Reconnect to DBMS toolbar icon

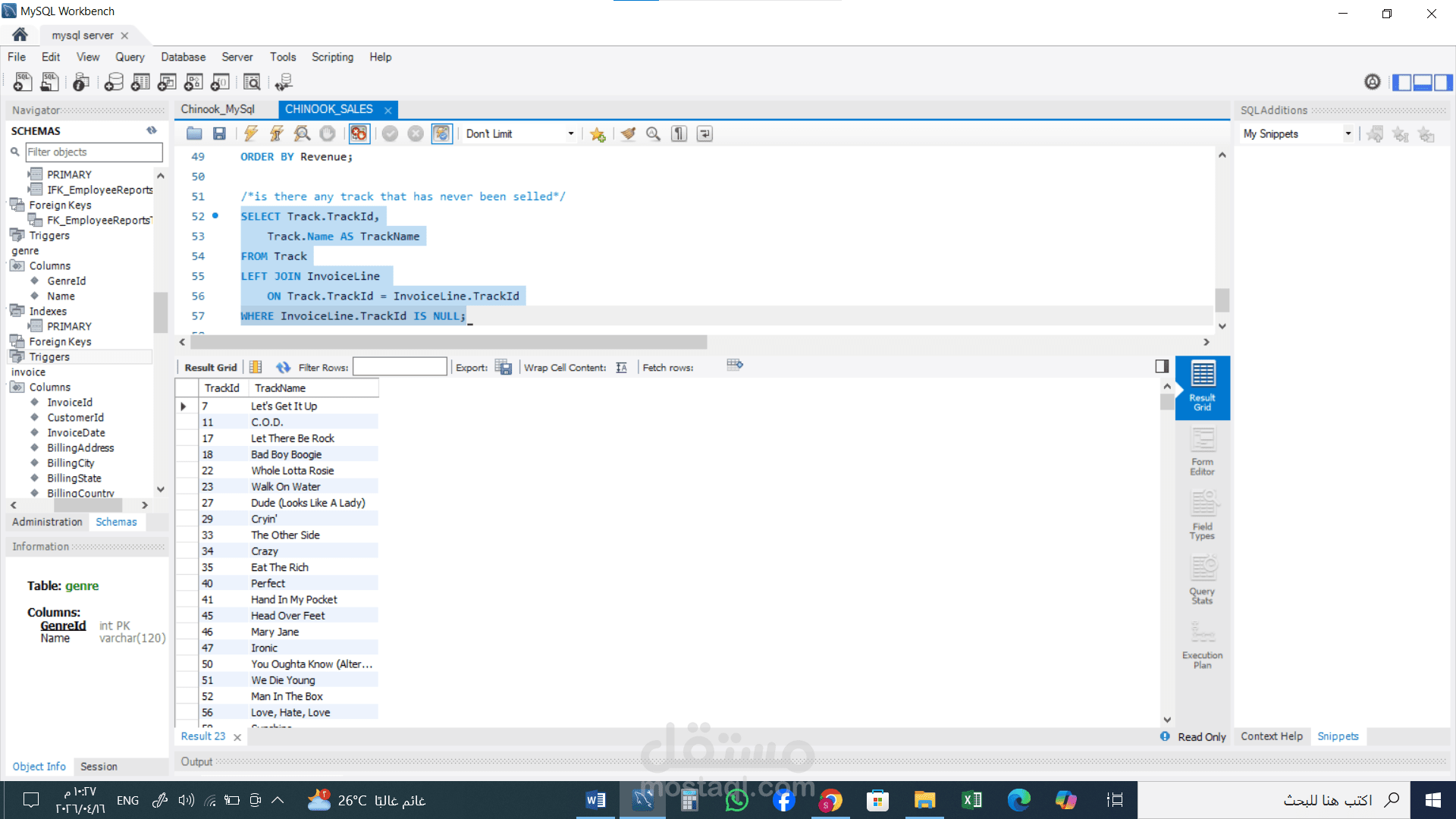tap(284, 82)
